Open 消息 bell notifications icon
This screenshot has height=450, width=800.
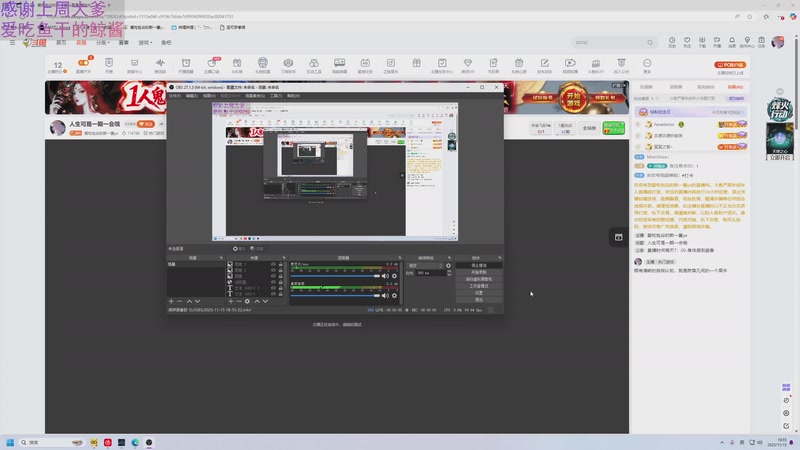(x=732, y=42)
